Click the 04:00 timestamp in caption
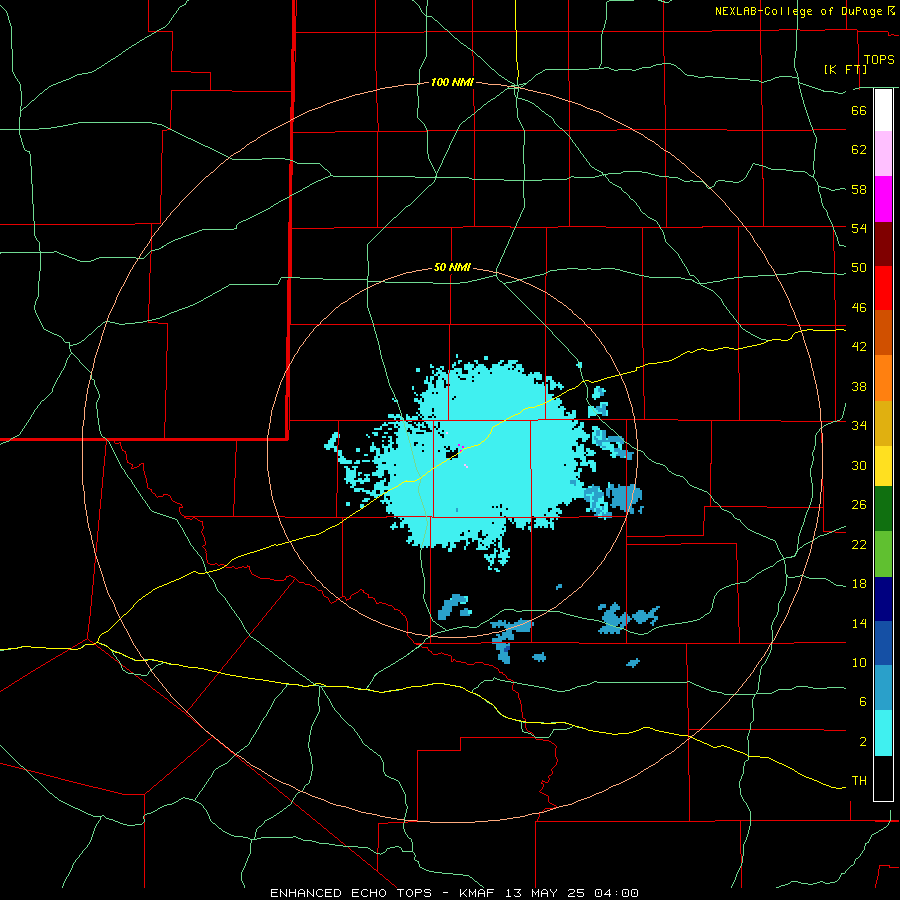900x900 pixels. tap(616, 893)
